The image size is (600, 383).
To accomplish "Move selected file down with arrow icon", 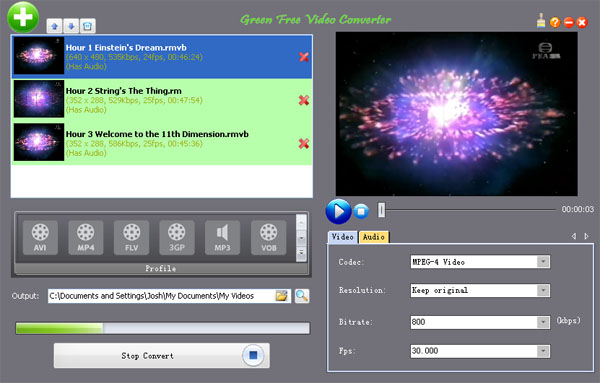I will pos(71,26).
